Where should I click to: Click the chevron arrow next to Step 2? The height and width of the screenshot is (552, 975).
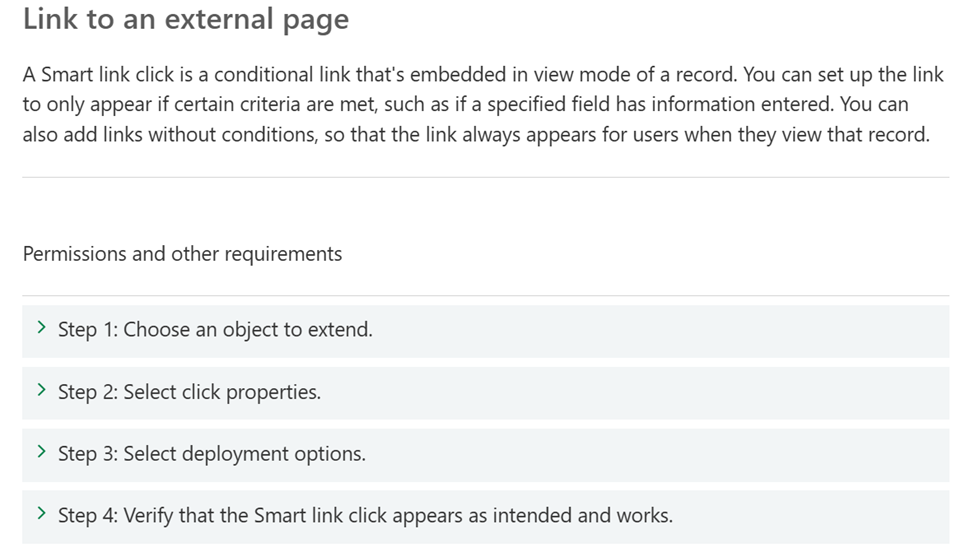[42, 390]
